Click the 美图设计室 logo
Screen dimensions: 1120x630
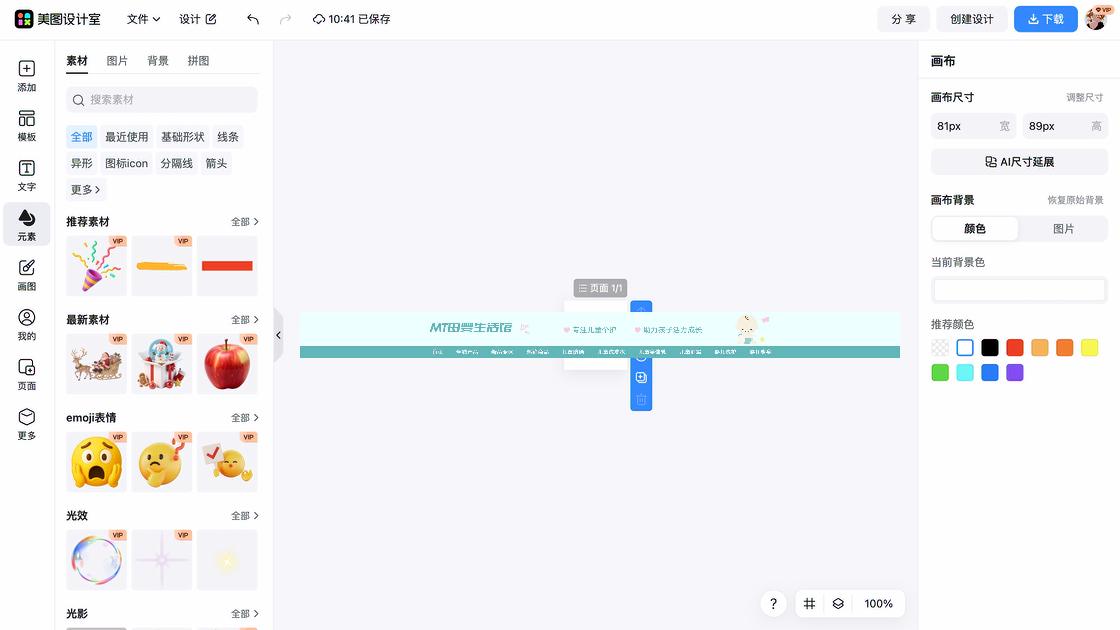coord(58,19)
